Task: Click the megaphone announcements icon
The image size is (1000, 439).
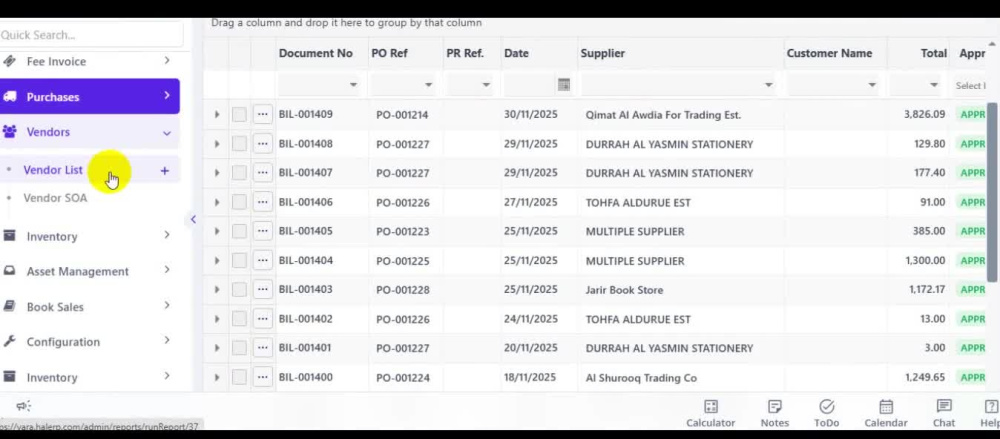Action: click(x=24, y=406)
